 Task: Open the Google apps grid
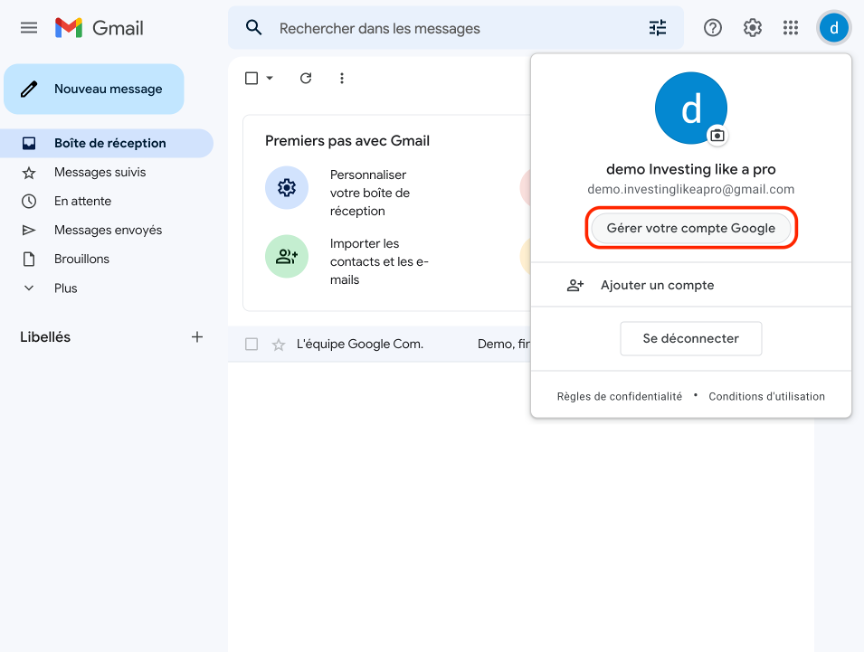coord(791,28)
